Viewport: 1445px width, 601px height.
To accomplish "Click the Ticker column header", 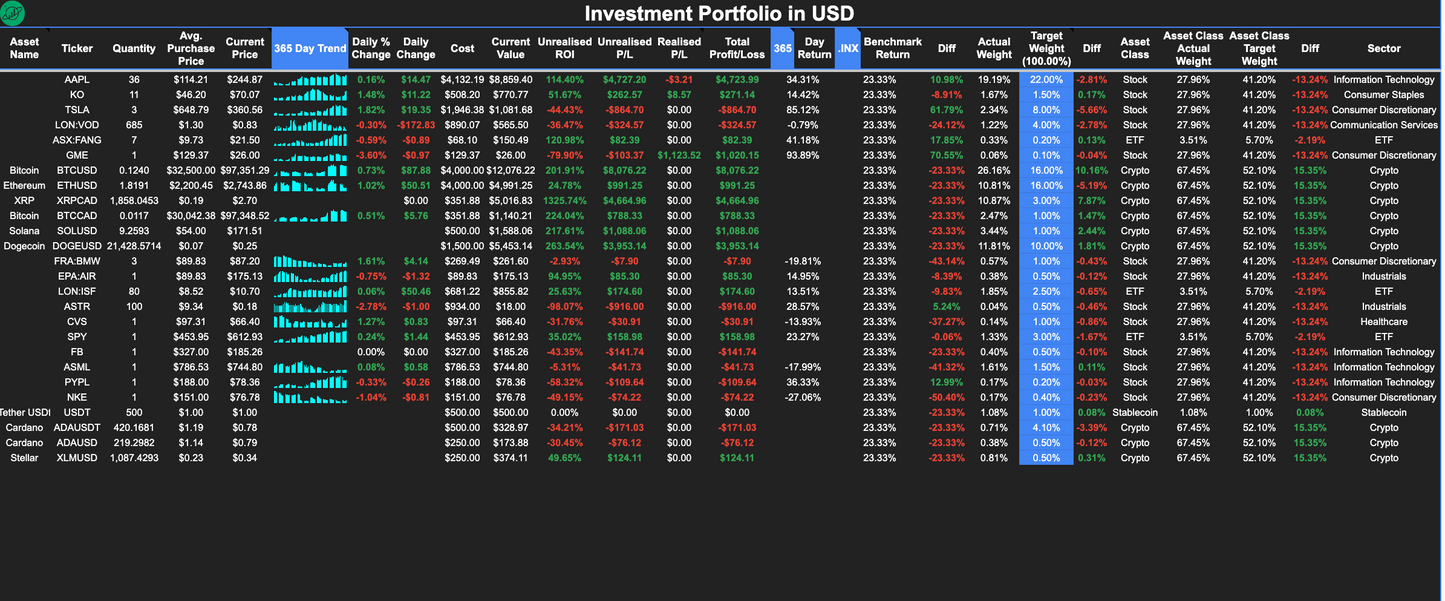I will pyautogui.click(x=77, y=47).
